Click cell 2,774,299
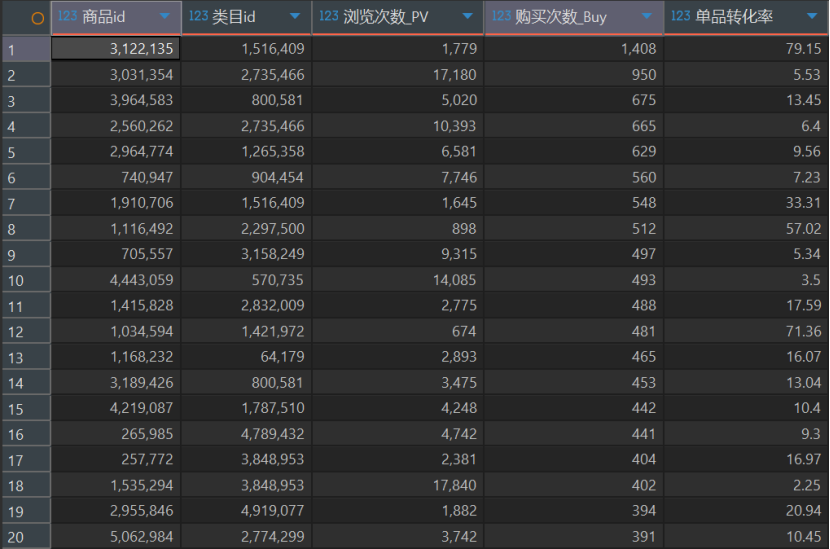 [247, 537]
